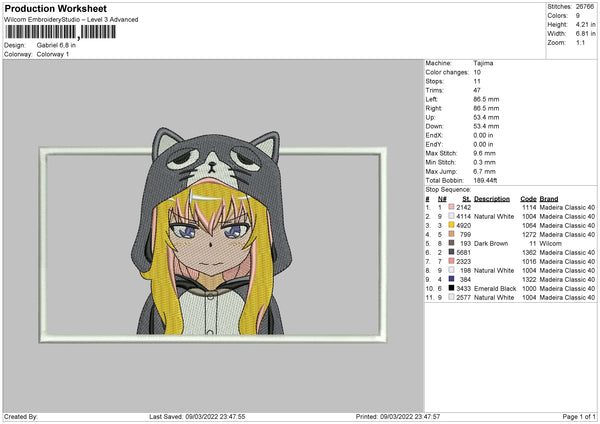Click the Down extent label
The width and height of the screenshot is (600, 424).
434,126
